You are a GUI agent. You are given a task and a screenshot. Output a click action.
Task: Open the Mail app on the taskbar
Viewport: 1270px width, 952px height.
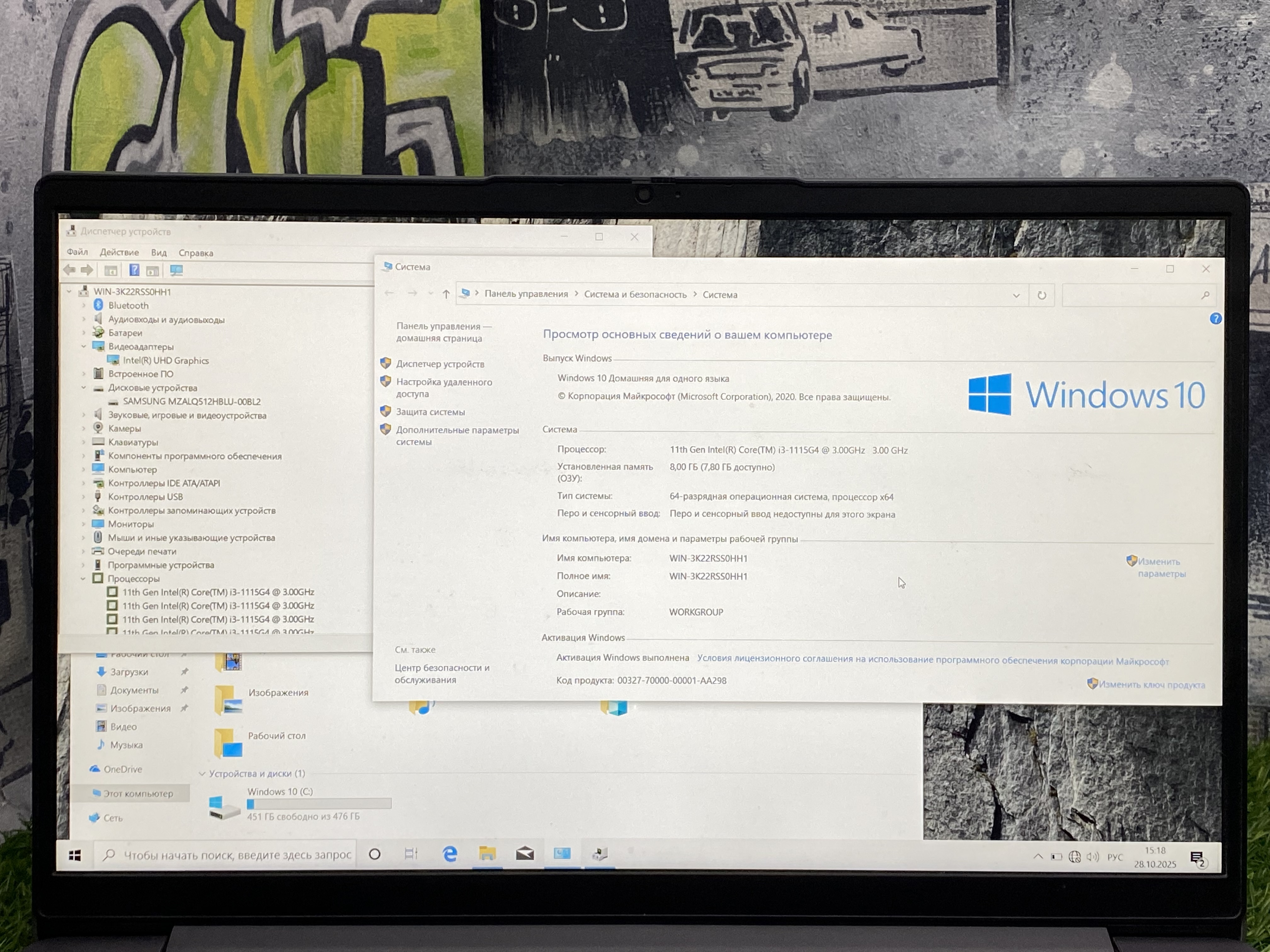tap(525, 854)
